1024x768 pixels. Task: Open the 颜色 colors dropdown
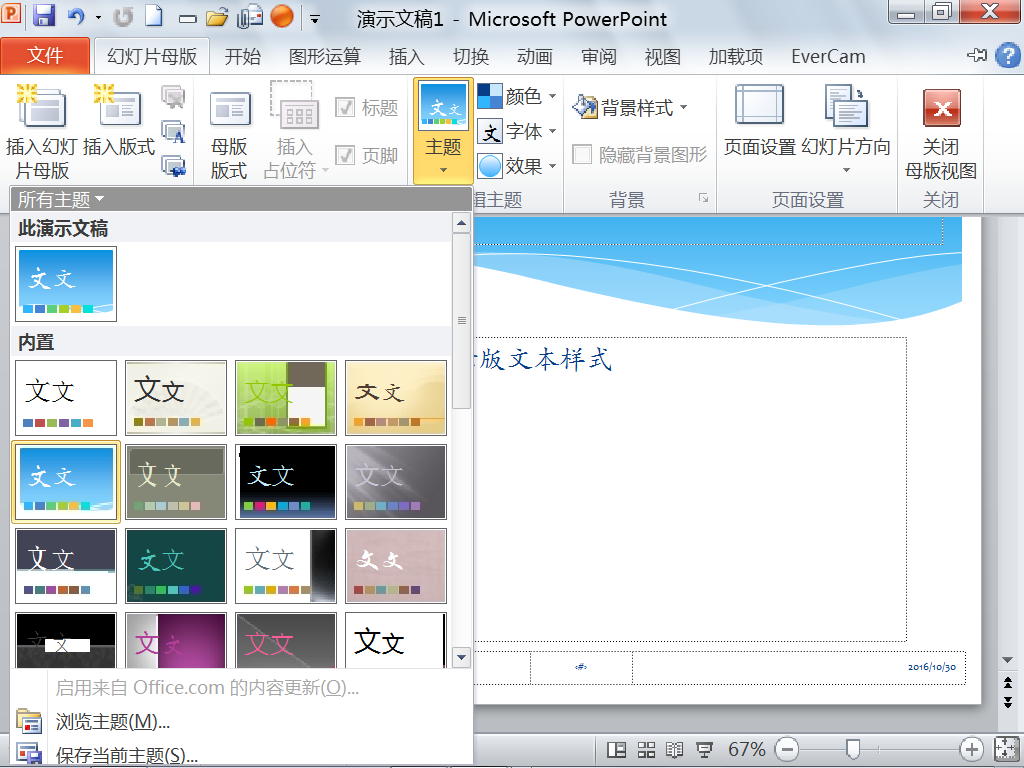point(517,96)
